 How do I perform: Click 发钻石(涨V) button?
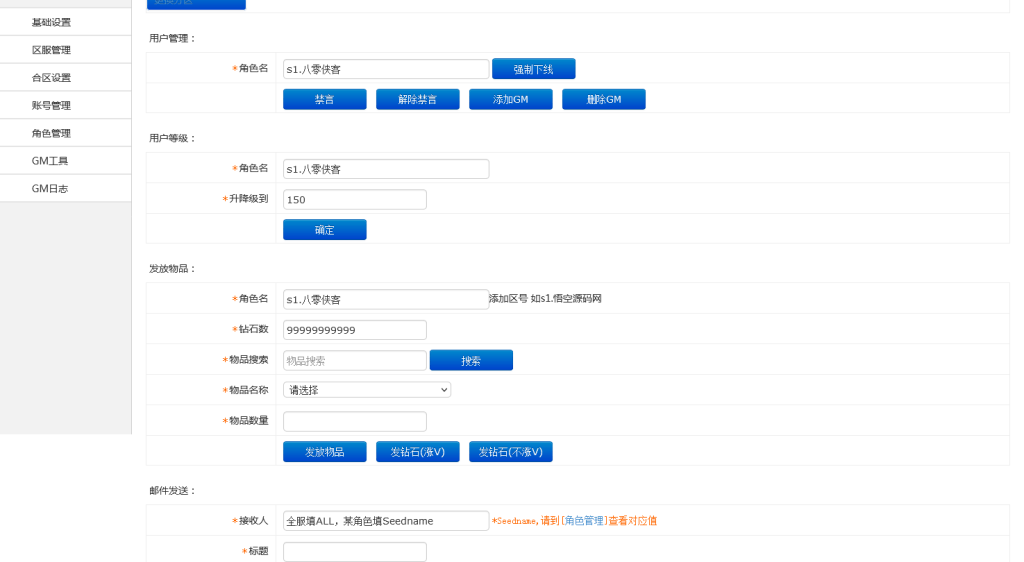(x=417, y=452)
